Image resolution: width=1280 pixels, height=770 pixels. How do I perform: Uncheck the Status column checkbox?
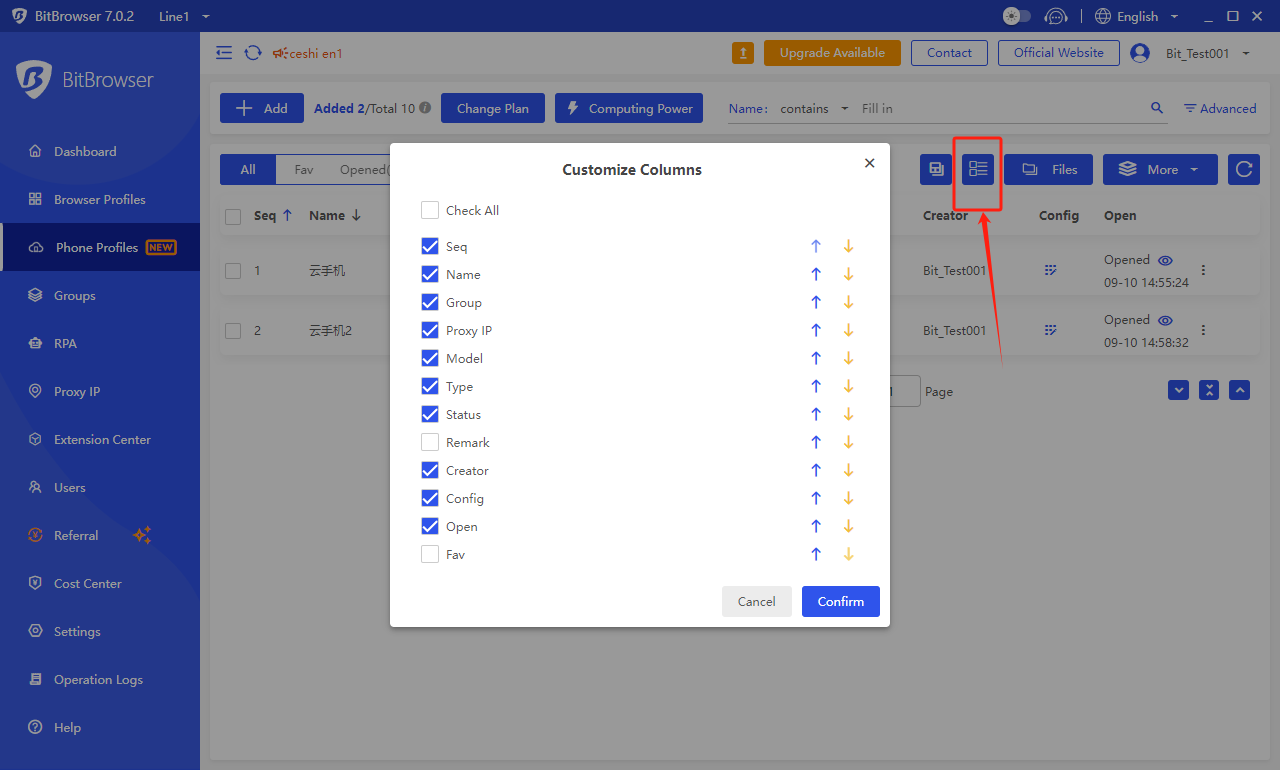tap(430, 415)
